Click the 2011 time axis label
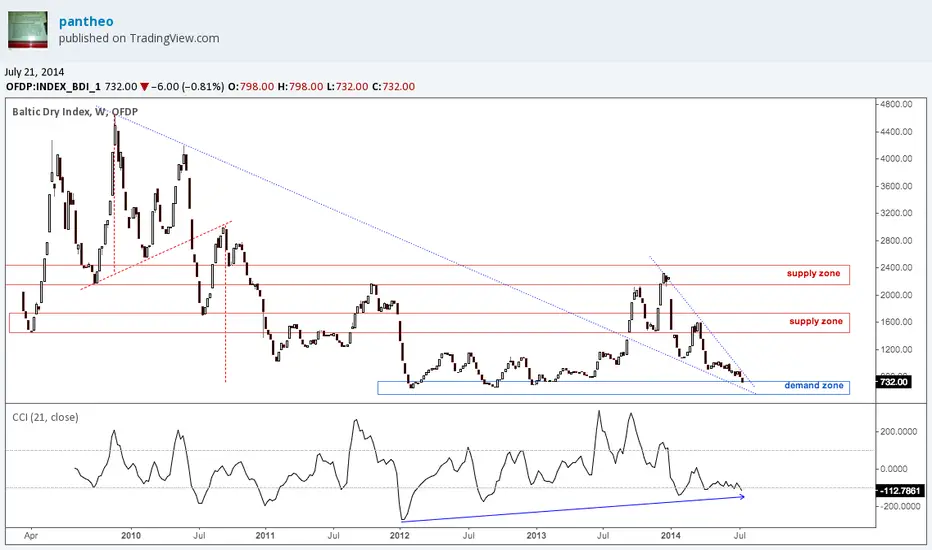The height and width of the screenshot is (550, 932). pyautogui.click(x=265, y=536)
